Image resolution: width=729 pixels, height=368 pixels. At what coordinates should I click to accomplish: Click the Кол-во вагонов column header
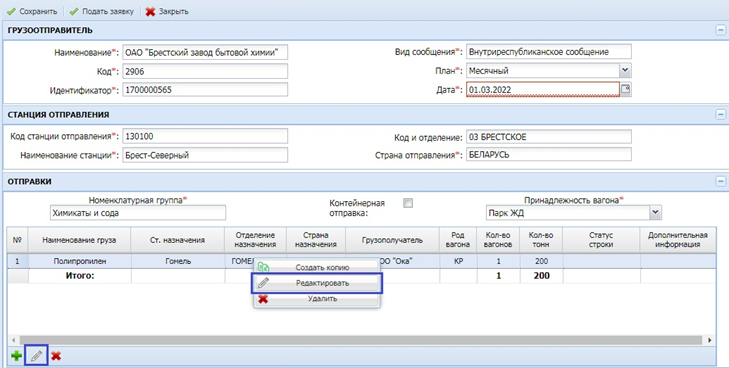click(x=498, y=240)
